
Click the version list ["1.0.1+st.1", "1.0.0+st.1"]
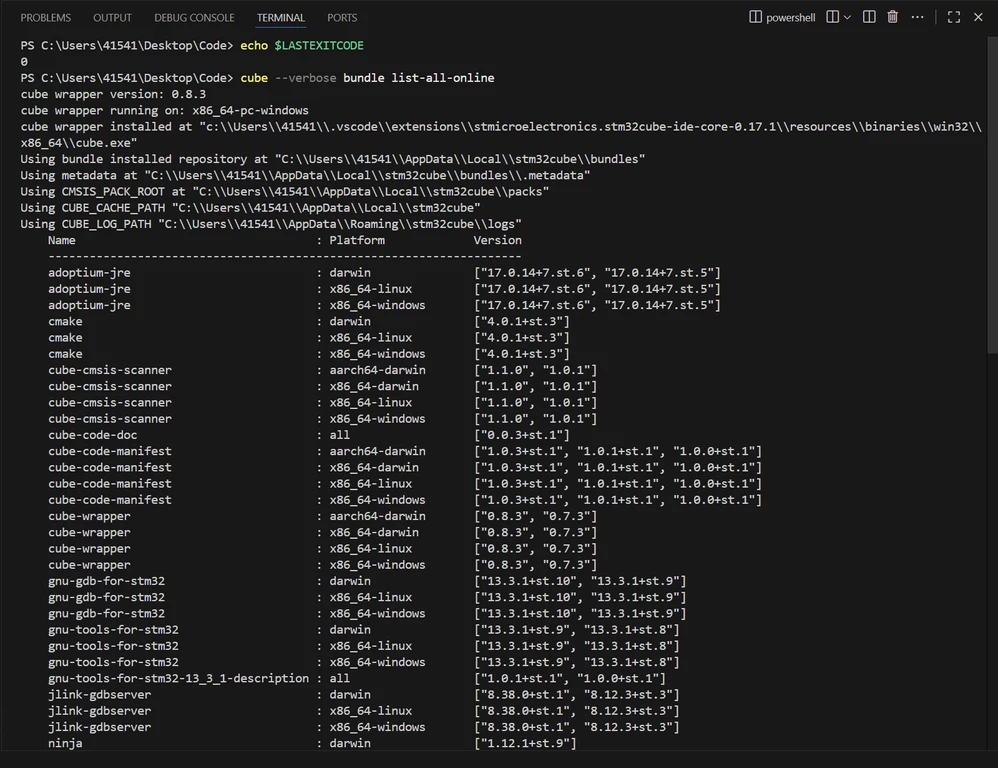click(570, 678)
